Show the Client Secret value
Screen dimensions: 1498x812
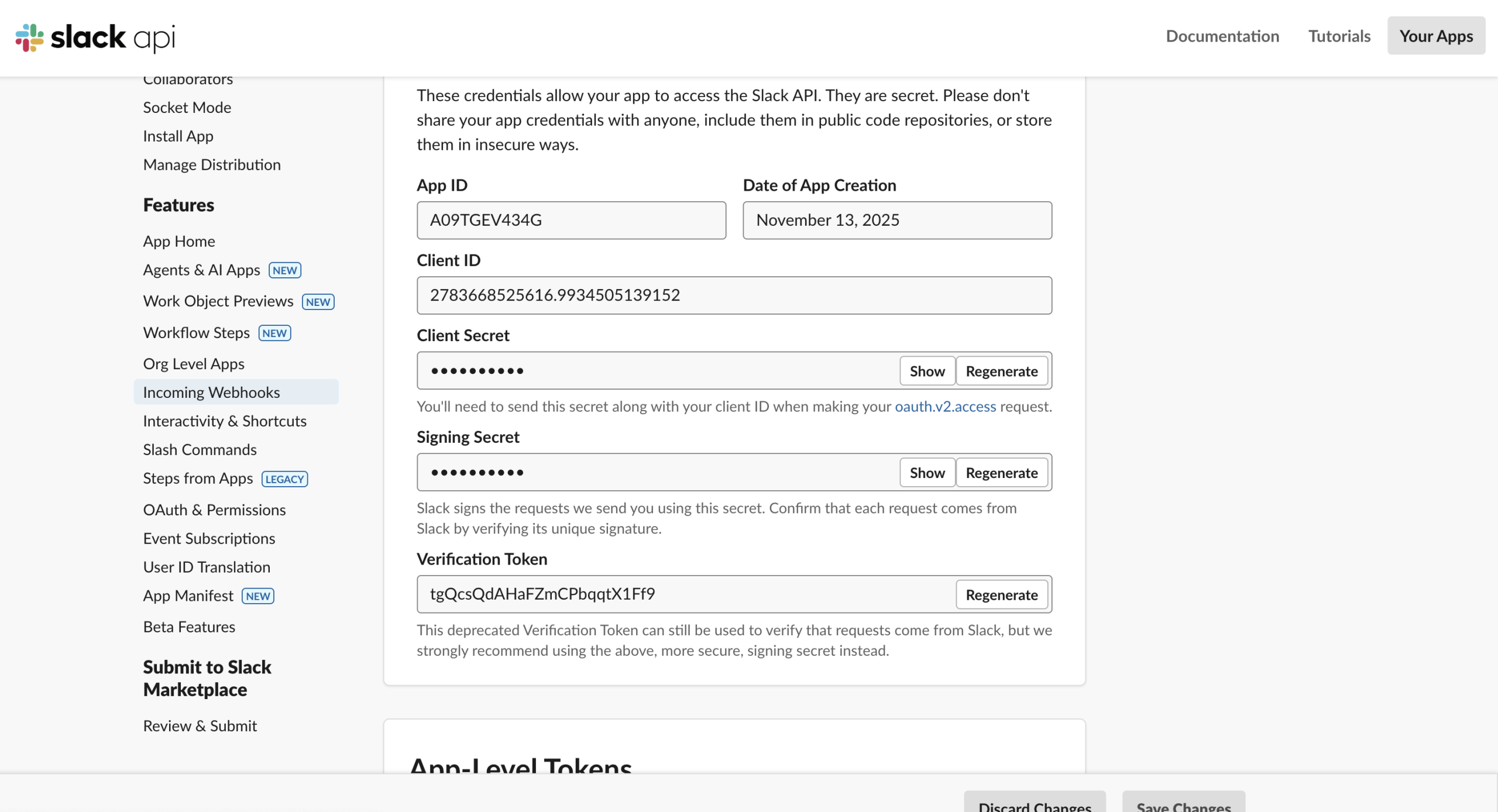[927, 371]
